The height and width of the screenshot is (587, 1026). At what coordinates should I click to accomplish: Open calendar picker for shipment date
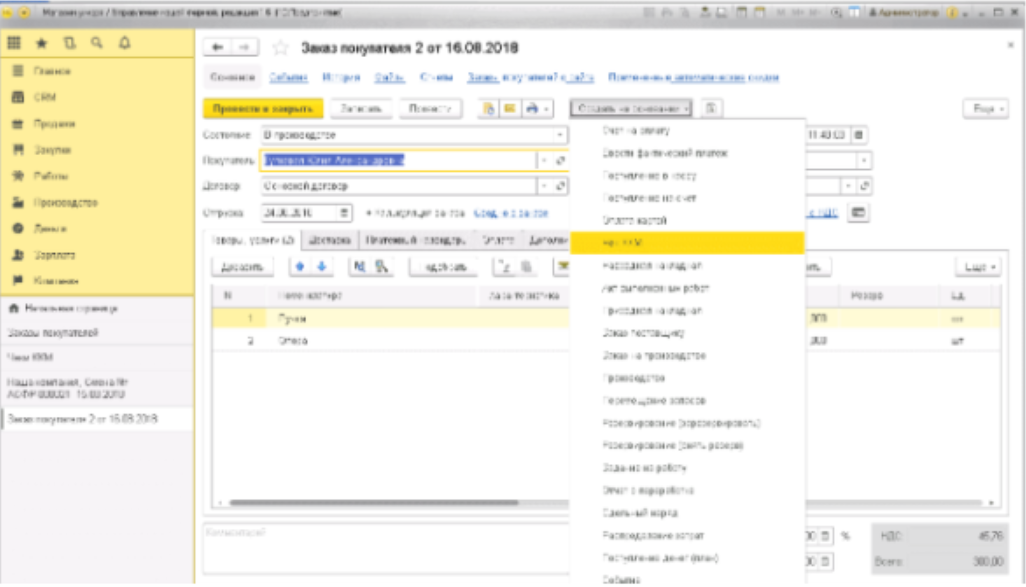click(x=344, y=213)
